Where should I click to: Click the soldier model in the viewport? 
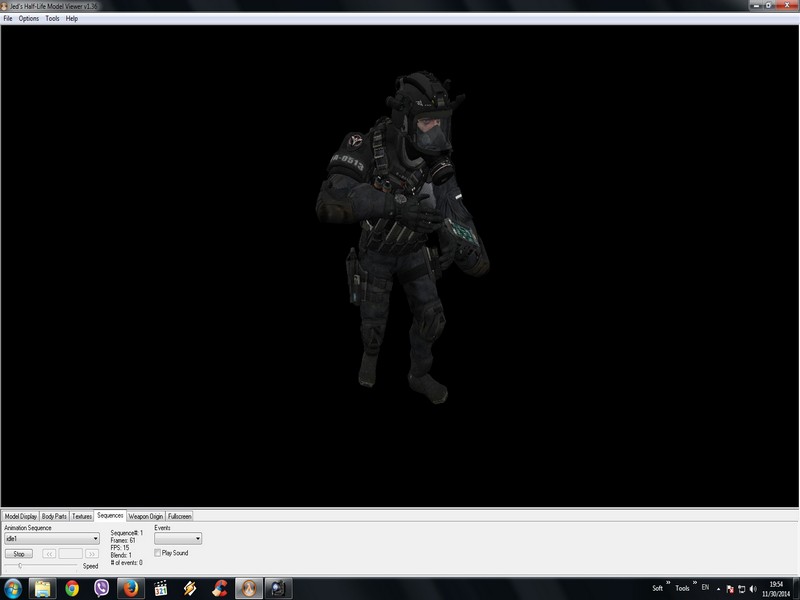tap(403, 237)
